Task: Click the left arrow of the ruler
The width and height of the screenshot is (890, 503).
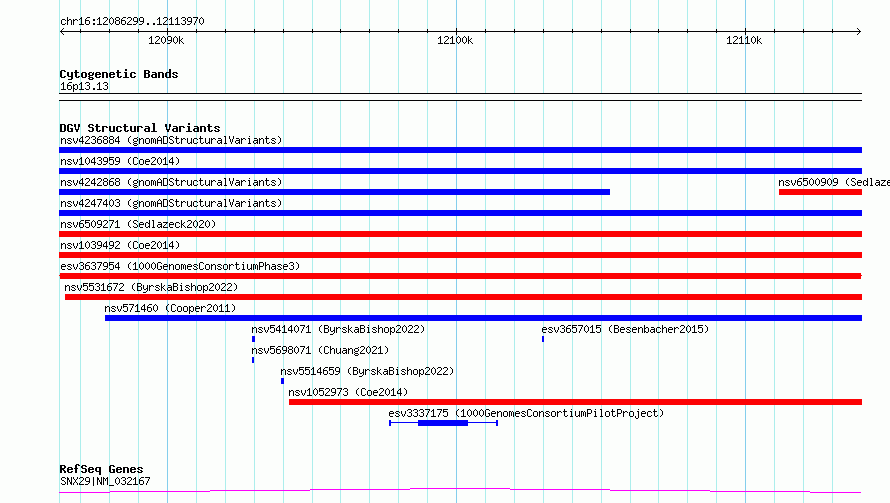Action: [62, 31]
